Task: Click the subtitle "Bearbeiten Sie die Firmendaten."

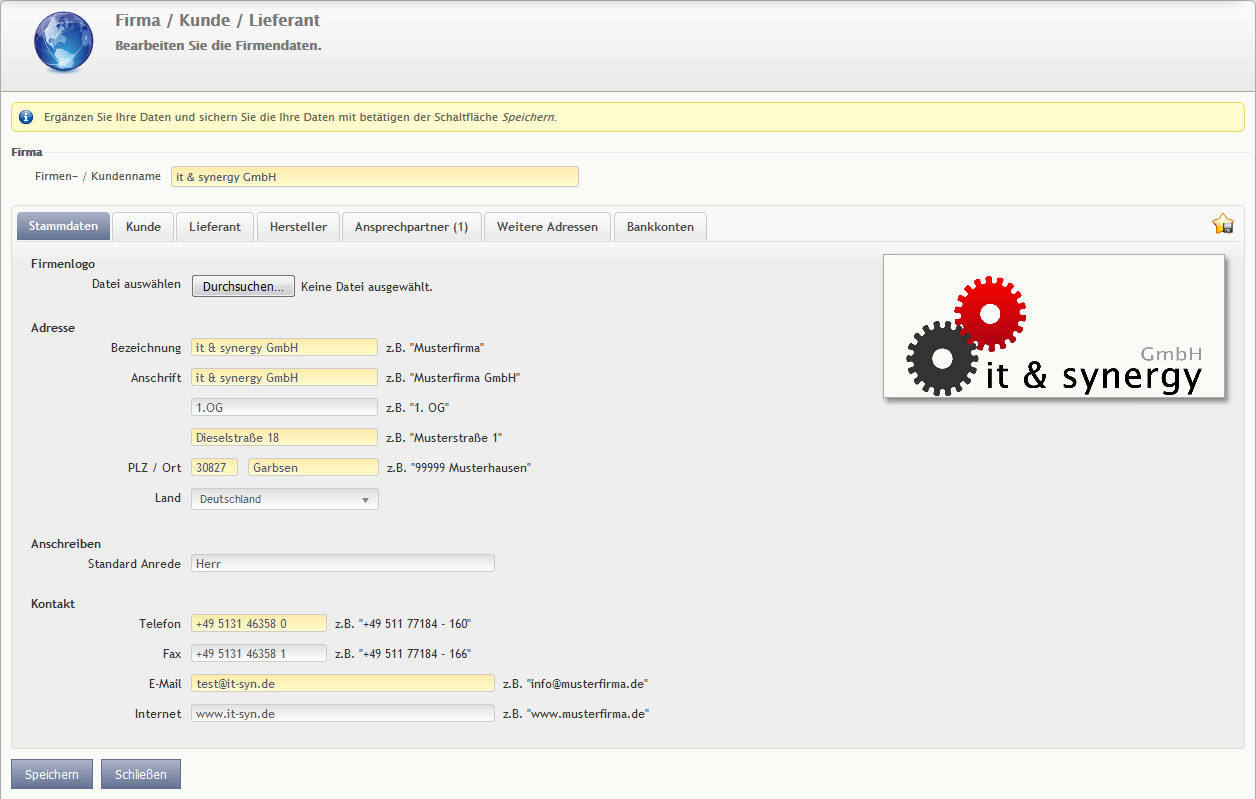Action: [218, 46]
